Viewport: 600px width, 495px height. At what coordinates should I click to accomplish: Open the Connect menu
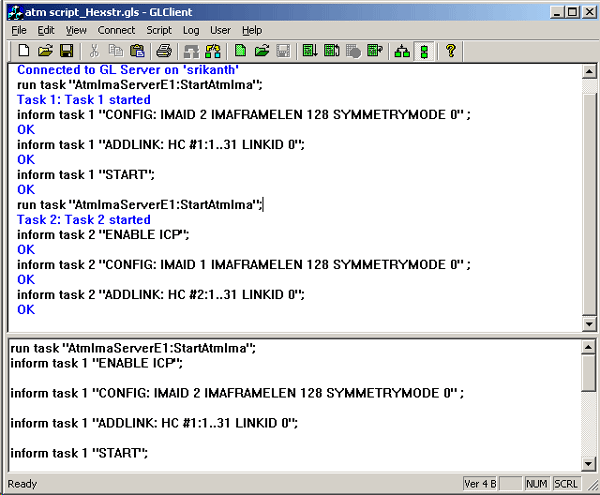116,30
